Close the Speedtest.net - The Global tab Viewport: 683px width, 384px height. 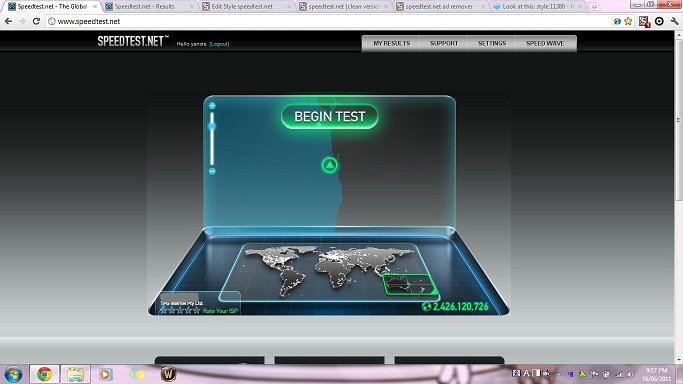(x=95, y=7)
